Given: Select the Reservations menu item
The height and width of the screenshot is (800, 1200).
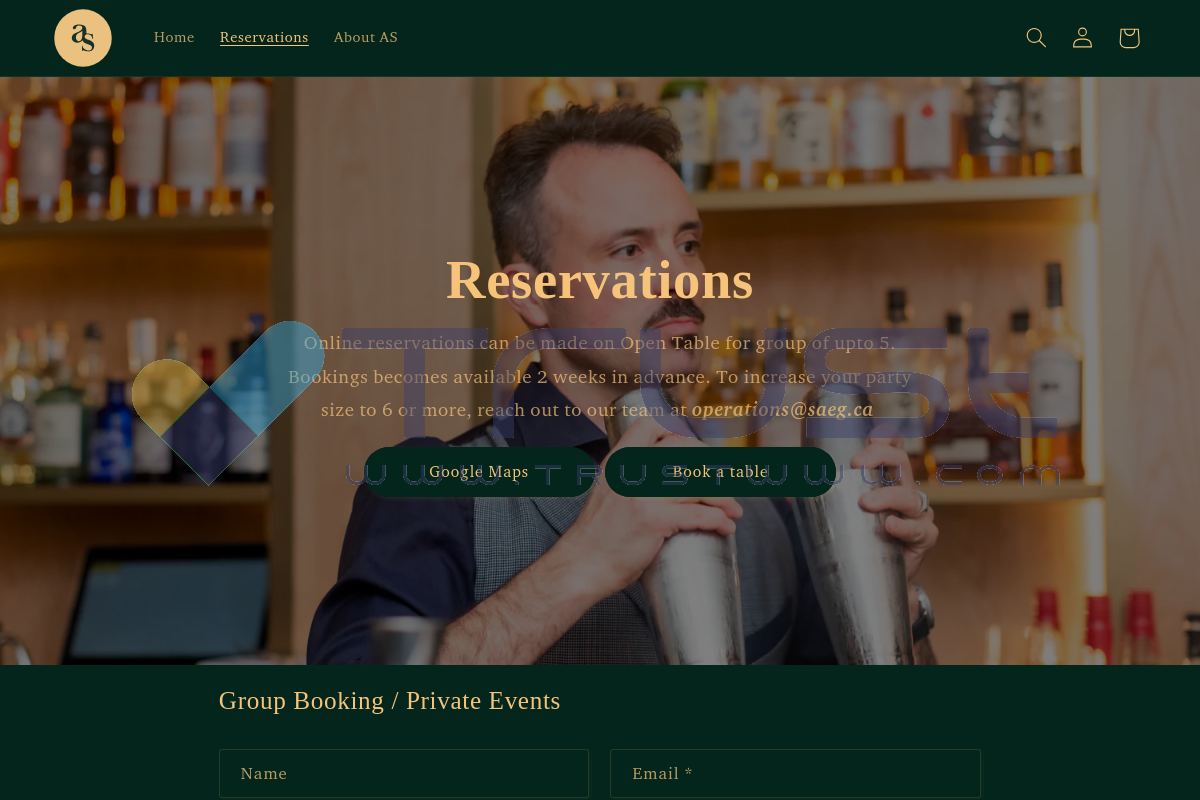Looking at the screenshot, I should point(264,38).
